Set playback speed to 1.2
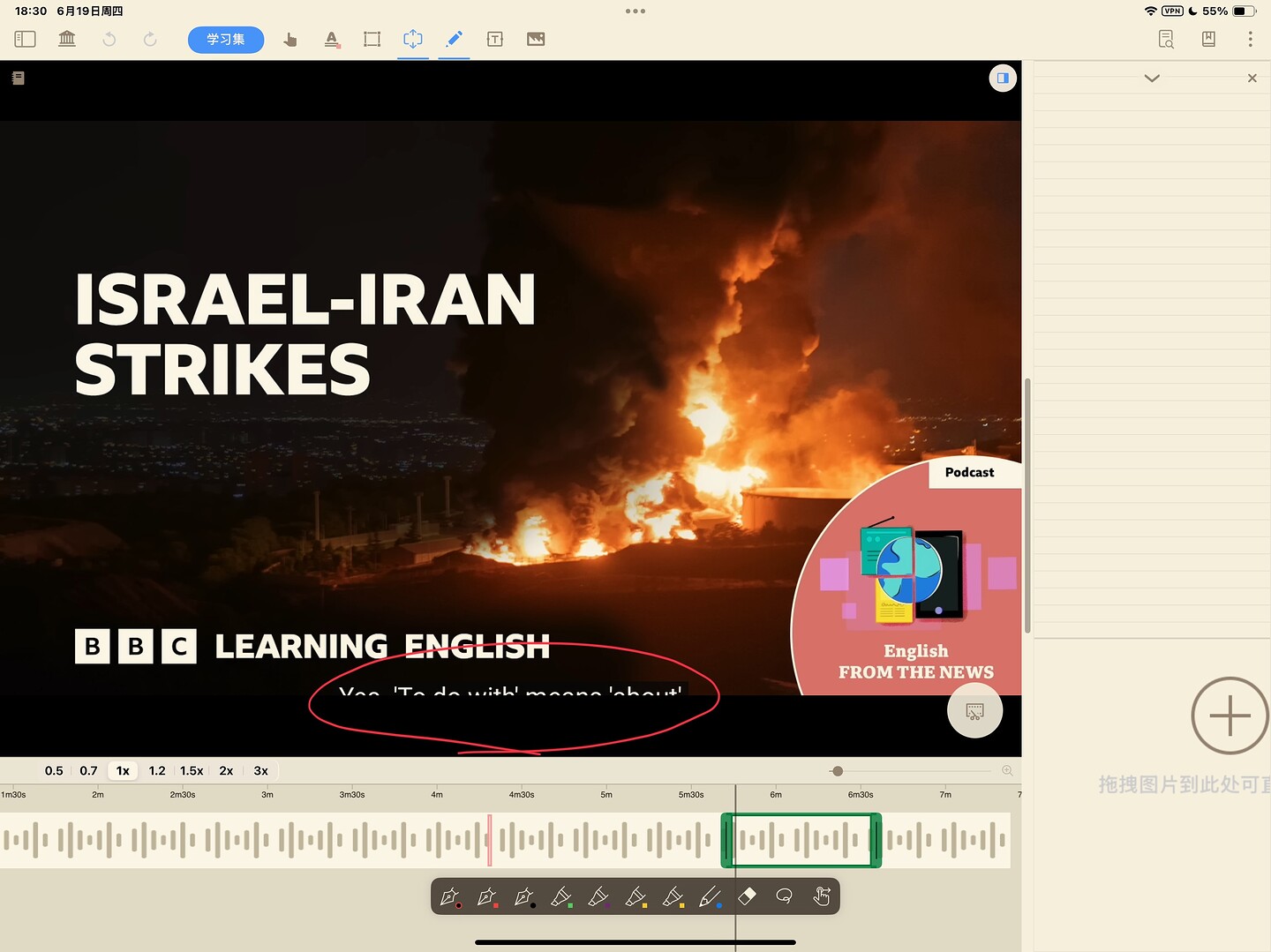This screenshot has width=1271, height=952. point(157,771)
